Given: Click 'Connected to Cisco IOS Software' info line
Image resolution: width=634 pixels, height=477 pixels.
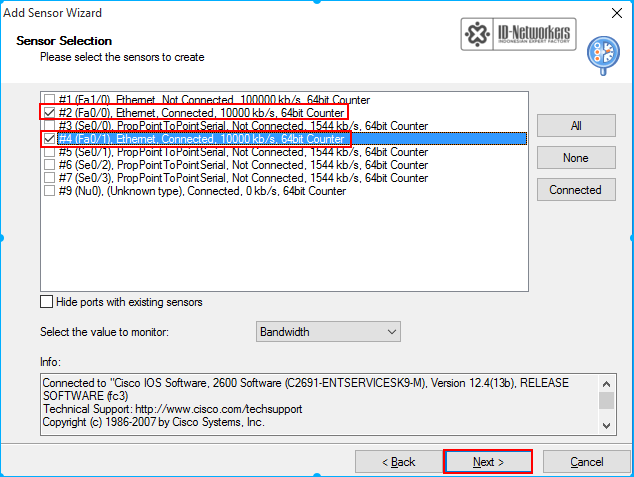Looking at the screenshot, I should coord(306,383).
